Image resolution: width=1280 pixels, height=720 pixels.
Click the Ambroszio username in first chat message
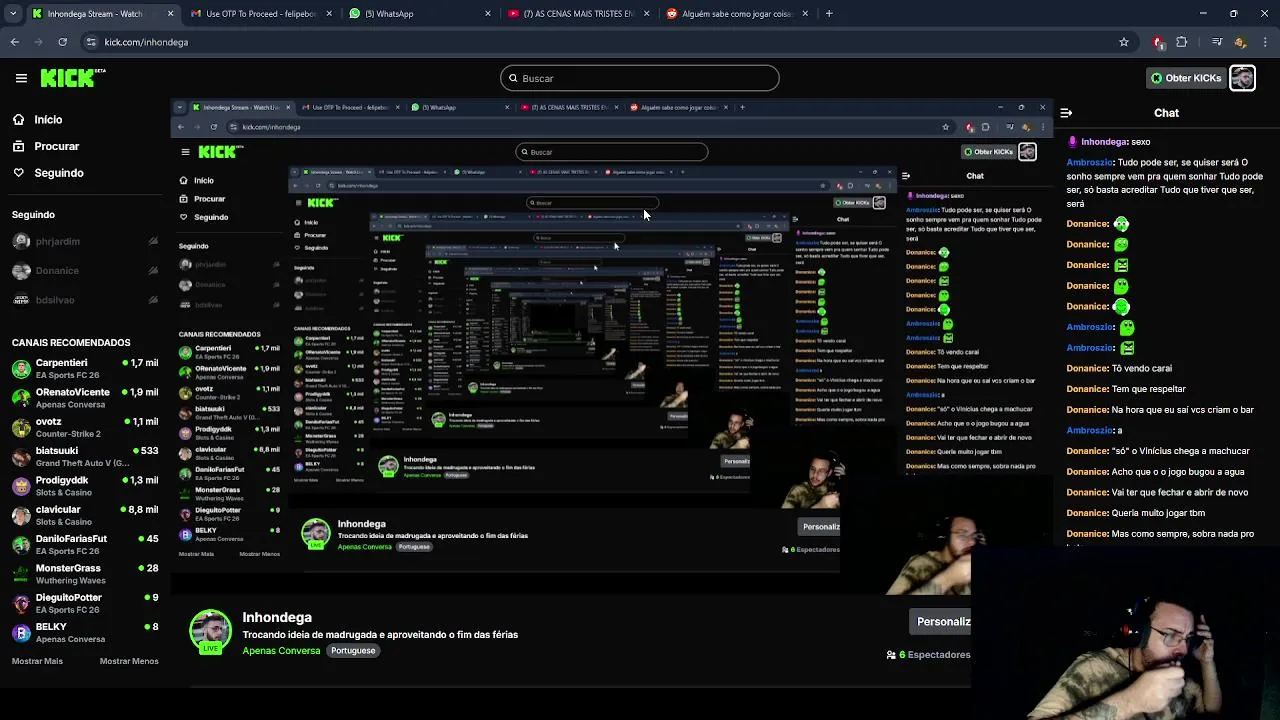click(x=1090, y=162)
